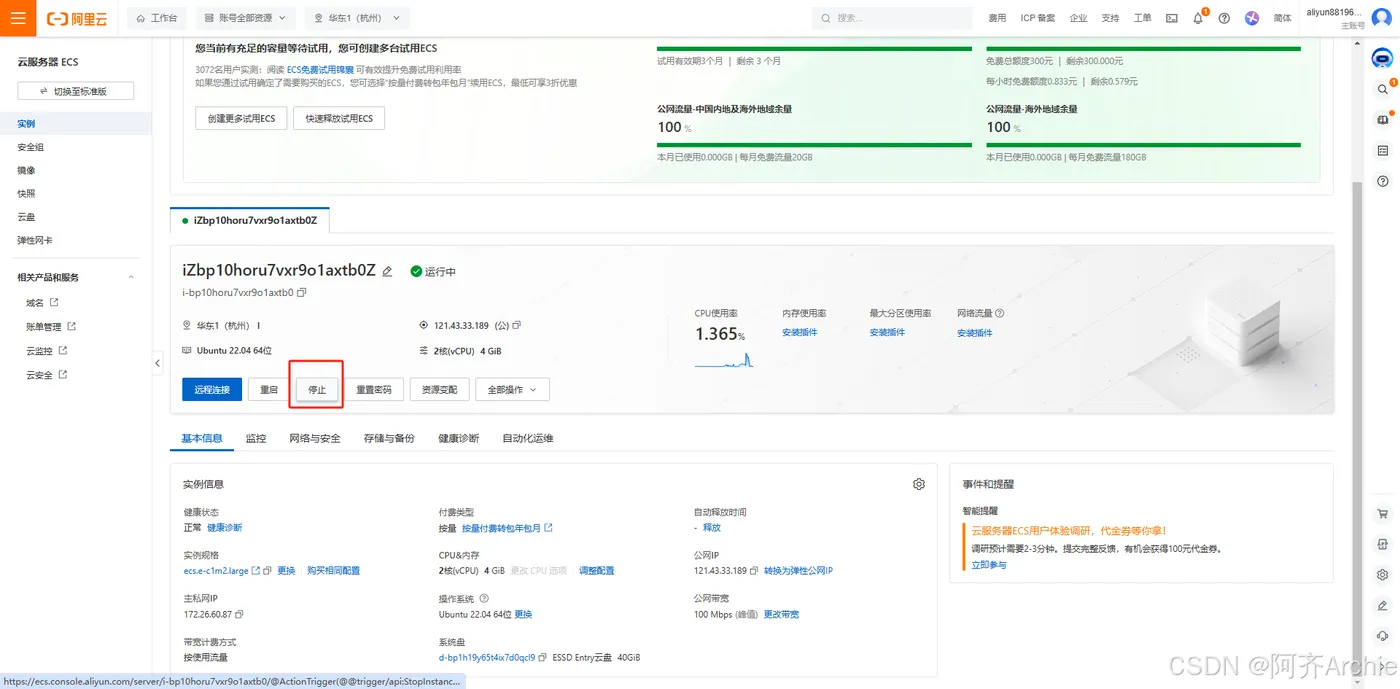Viewport: 1400px width, 689px height.
Task: Open 云盘 in sidebar
Action: [26, 217]
